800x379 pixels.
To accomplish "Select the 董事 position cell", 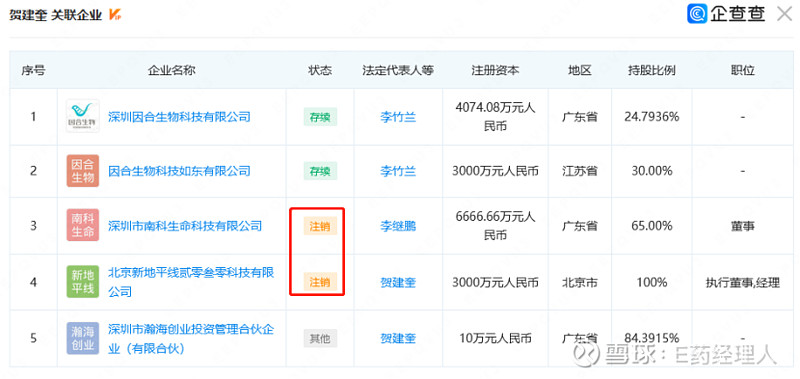I will point(742,225).
